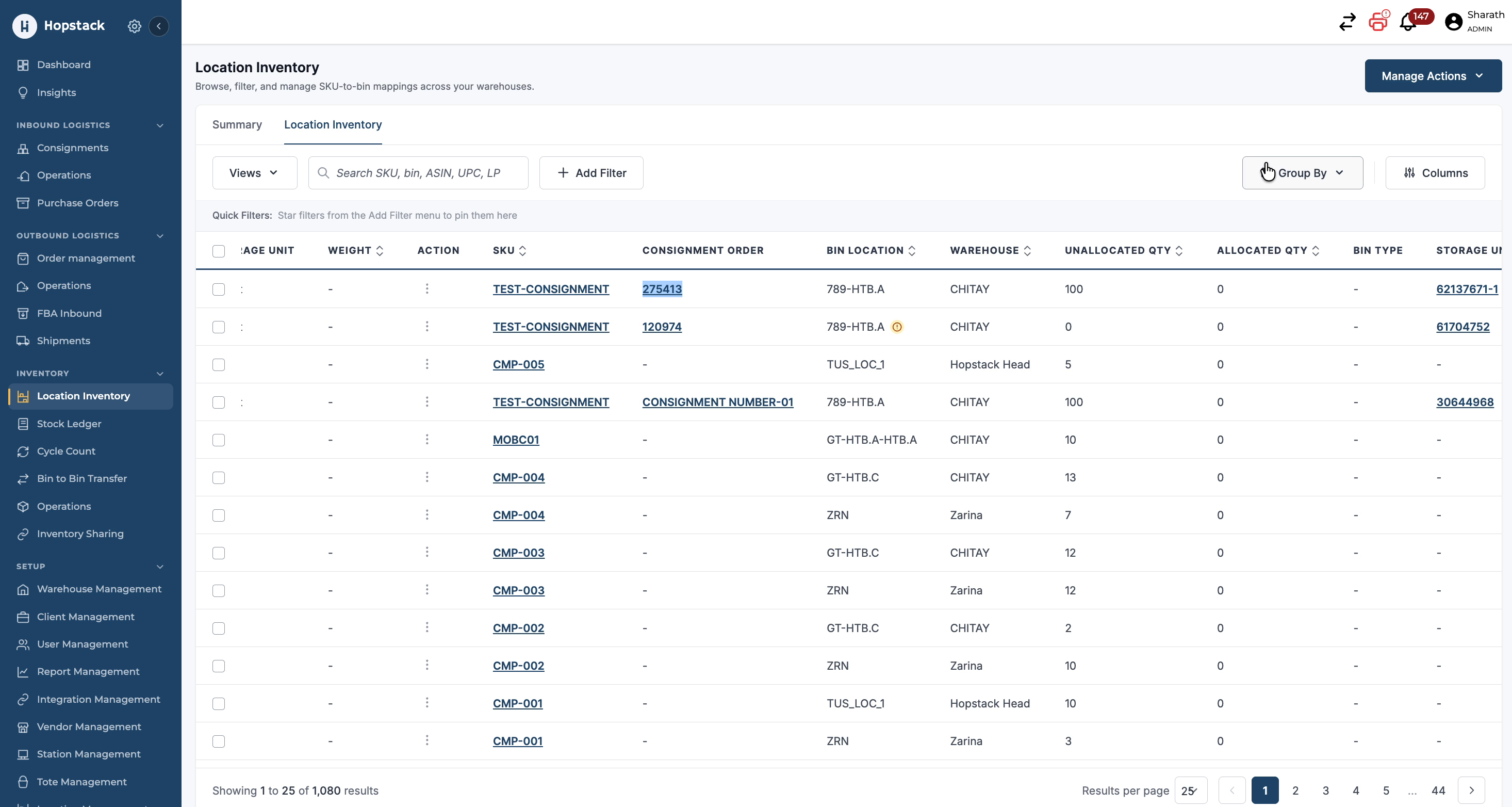Click the swap arrows icon in top bar
Screen dimensions: 1512x807
[1347, 22]
